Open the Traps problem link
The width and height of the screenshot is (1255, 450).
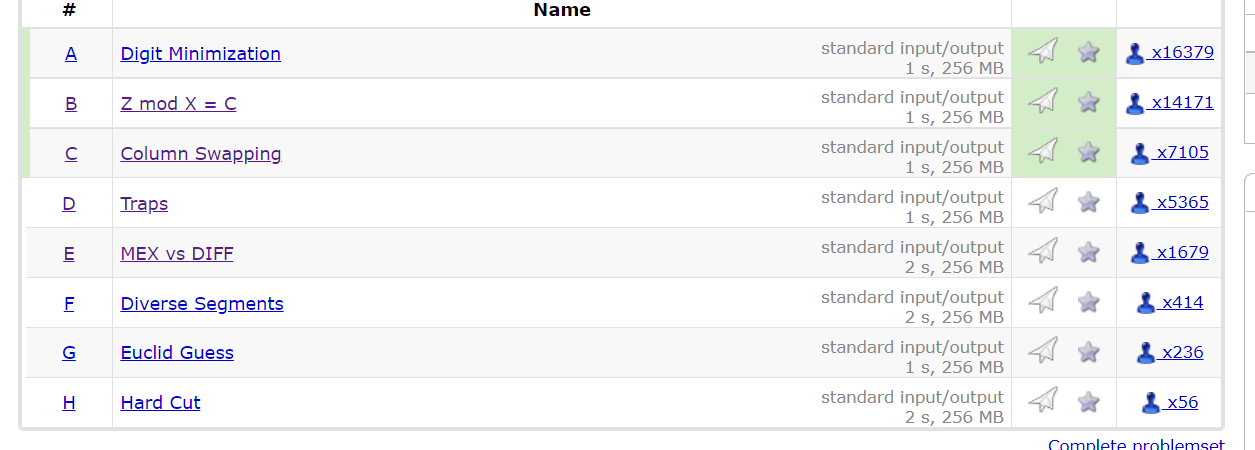[x=144, y=204]
